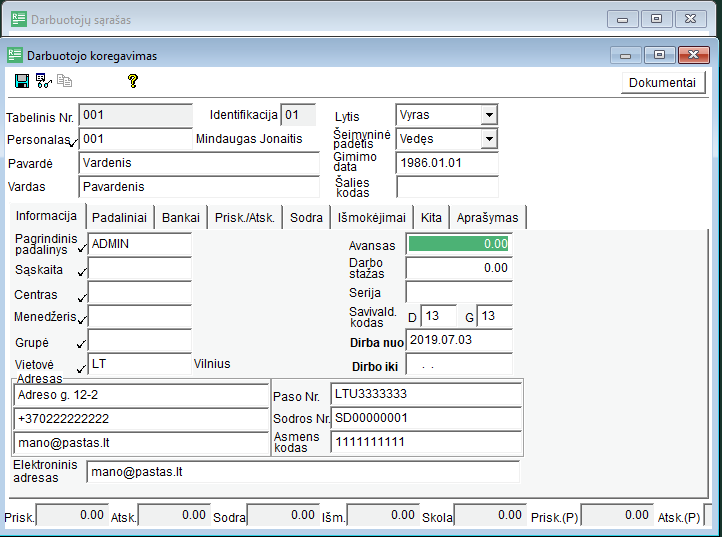
Task: Open the Išmokėjimai tab
Action: tap(372, 217)
